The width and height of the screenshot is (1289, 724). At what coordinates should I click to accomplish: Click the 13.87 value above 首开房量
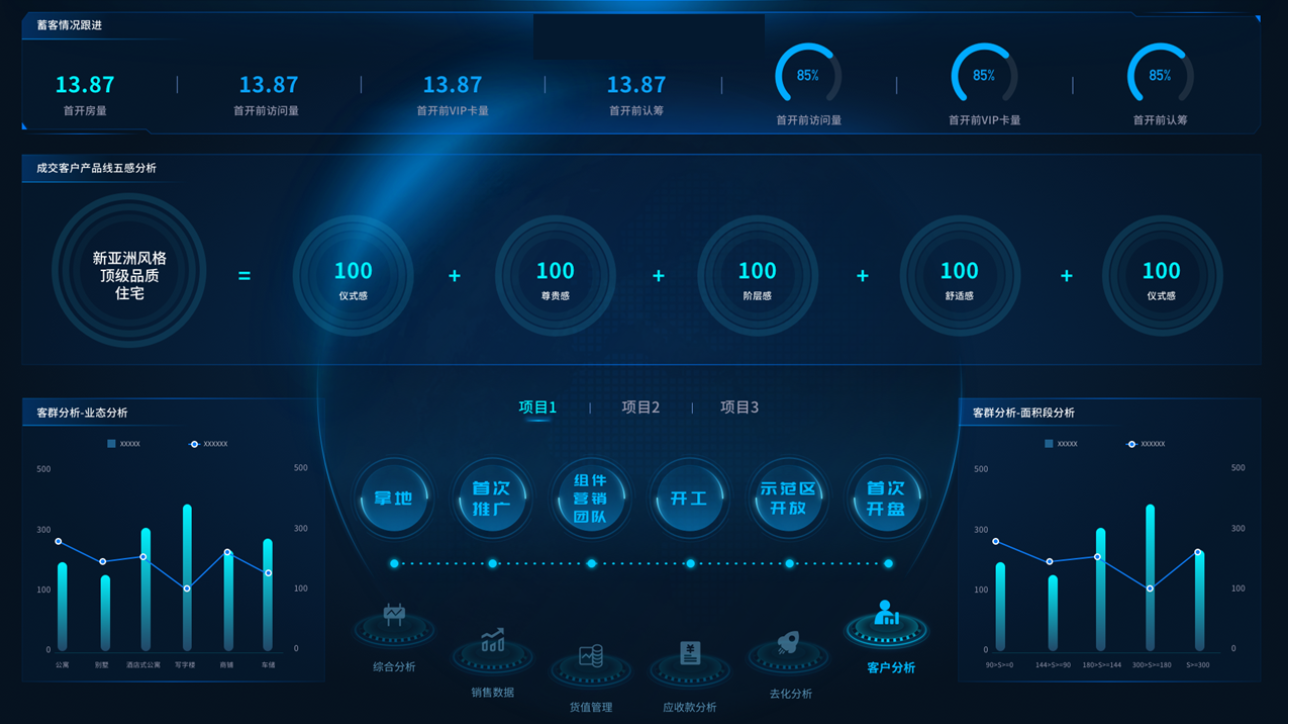[85, 85]
